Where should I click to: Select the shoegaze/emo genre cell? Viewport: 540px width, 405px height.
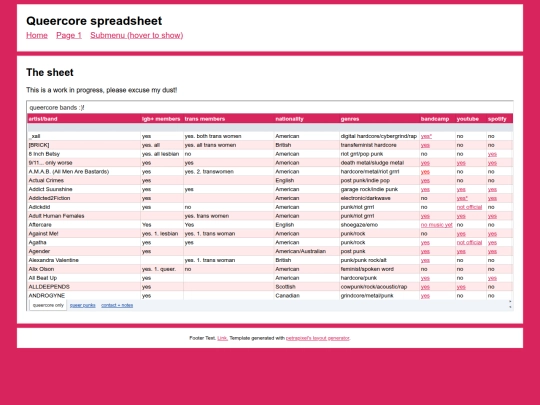(379, 225)
